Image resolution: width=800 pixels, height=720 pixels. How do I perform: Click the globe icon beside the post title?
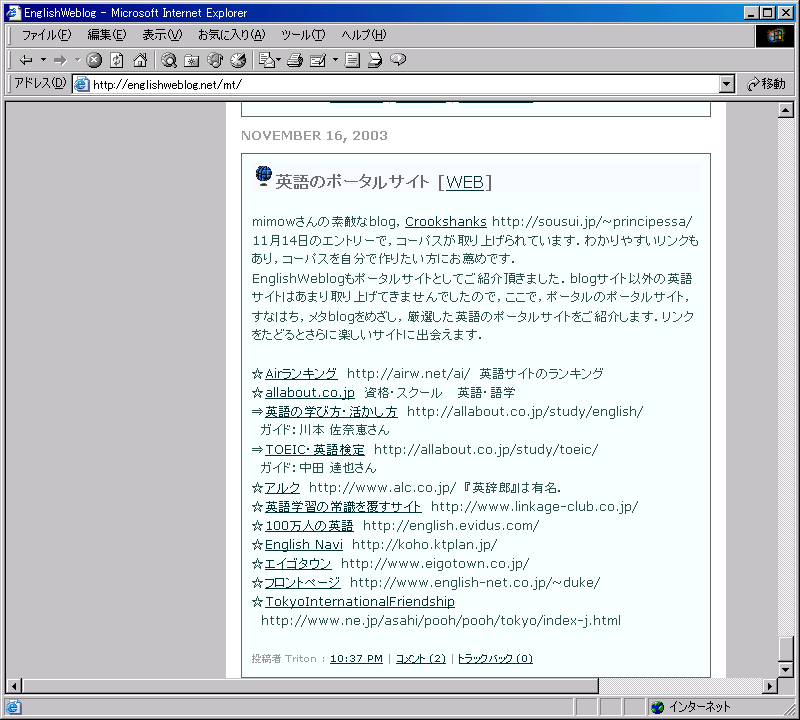(263, 176)
